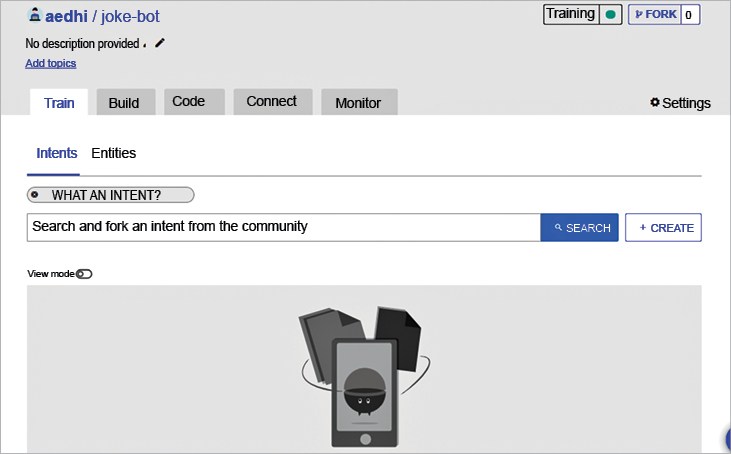Click the user avatar icon beside aedhi
Screen dimensions: 731x454
click(x=35, y=17)
